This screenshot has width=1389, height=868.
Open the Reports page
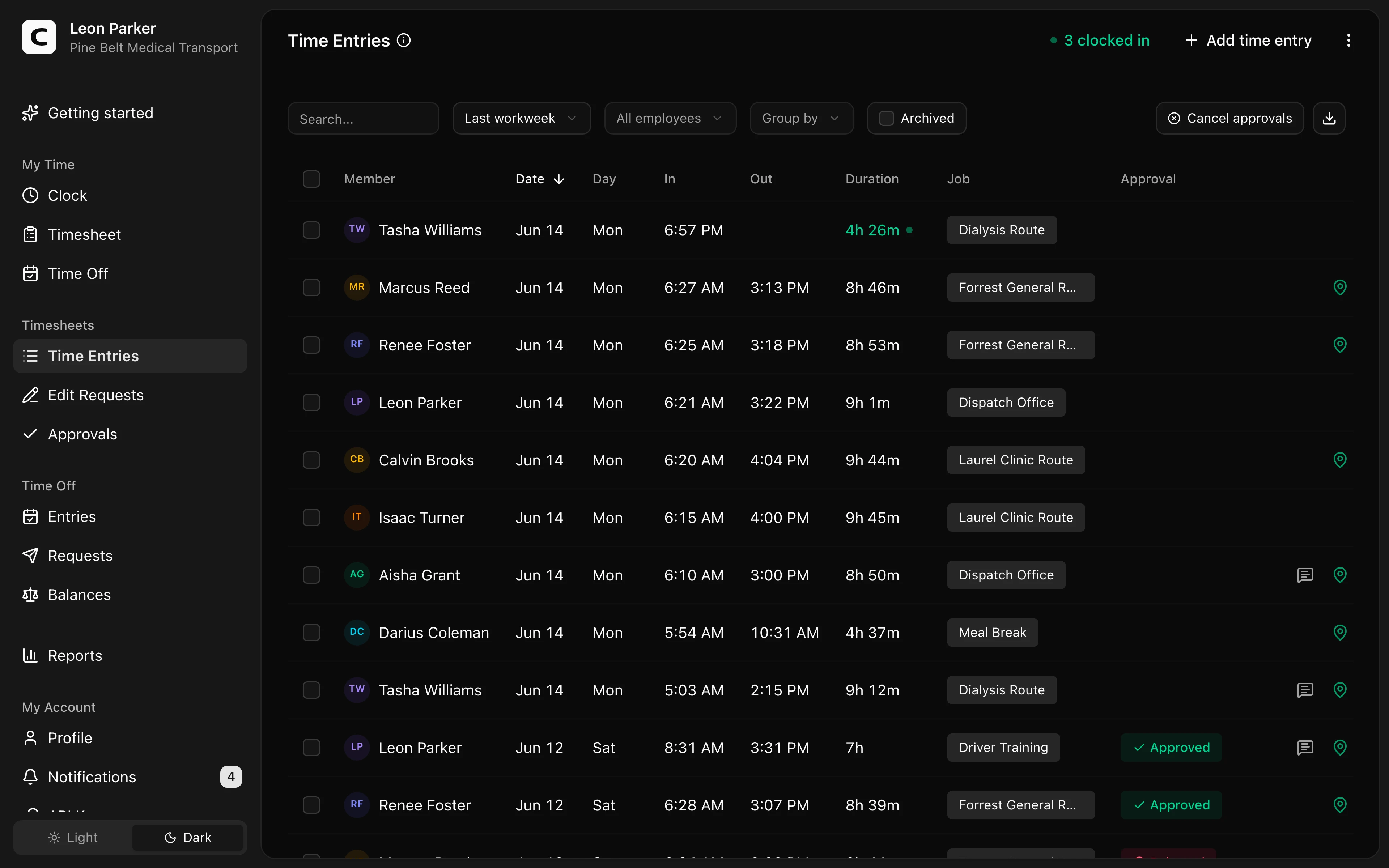coord(130,656)
